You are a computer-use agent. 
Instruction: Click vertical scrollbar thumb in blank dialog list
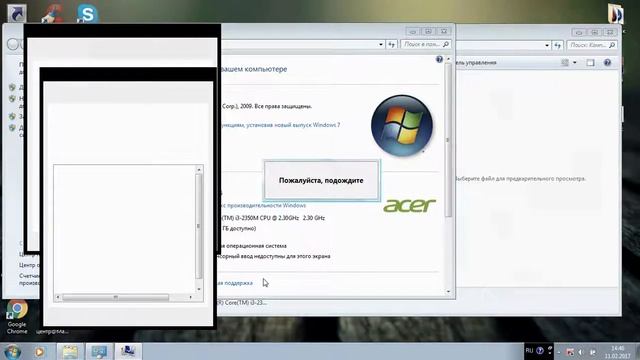(x=198, y=226)
